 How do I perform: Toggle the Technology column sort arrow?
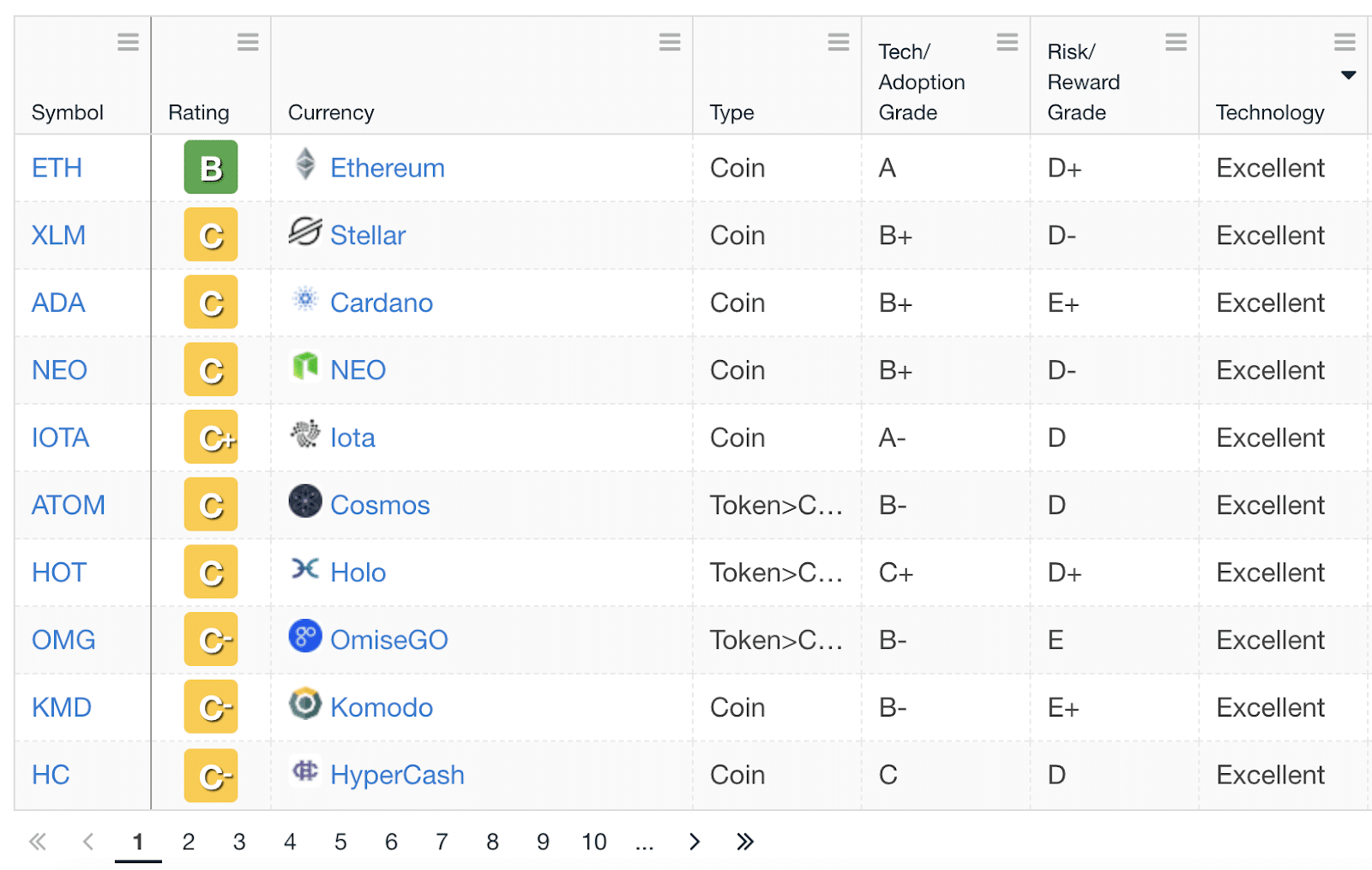1348,75
